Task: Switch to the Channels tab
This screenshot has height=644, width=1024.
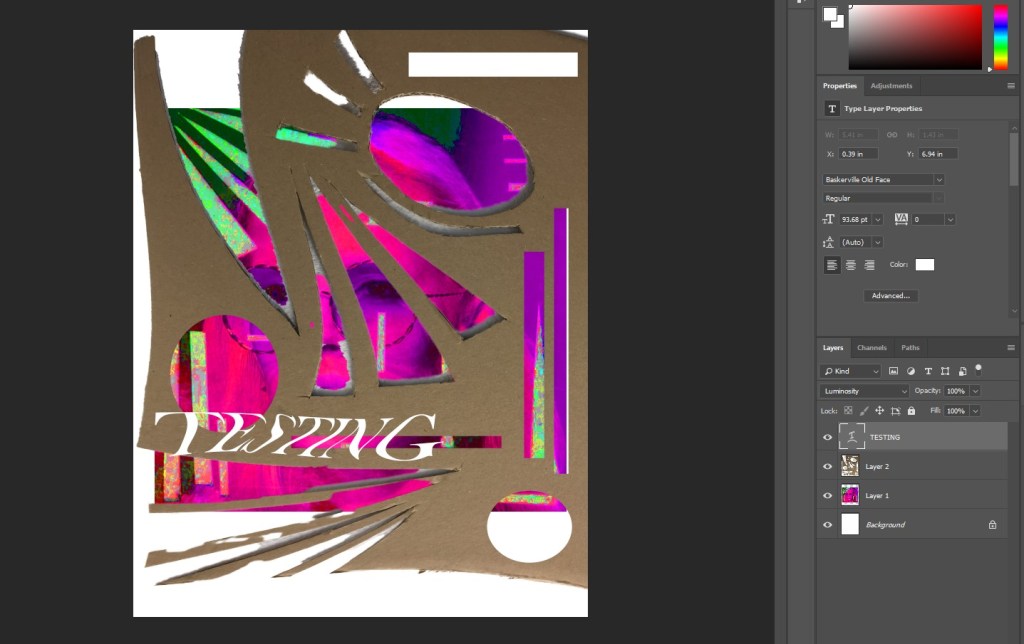Action: coord(871,348)
